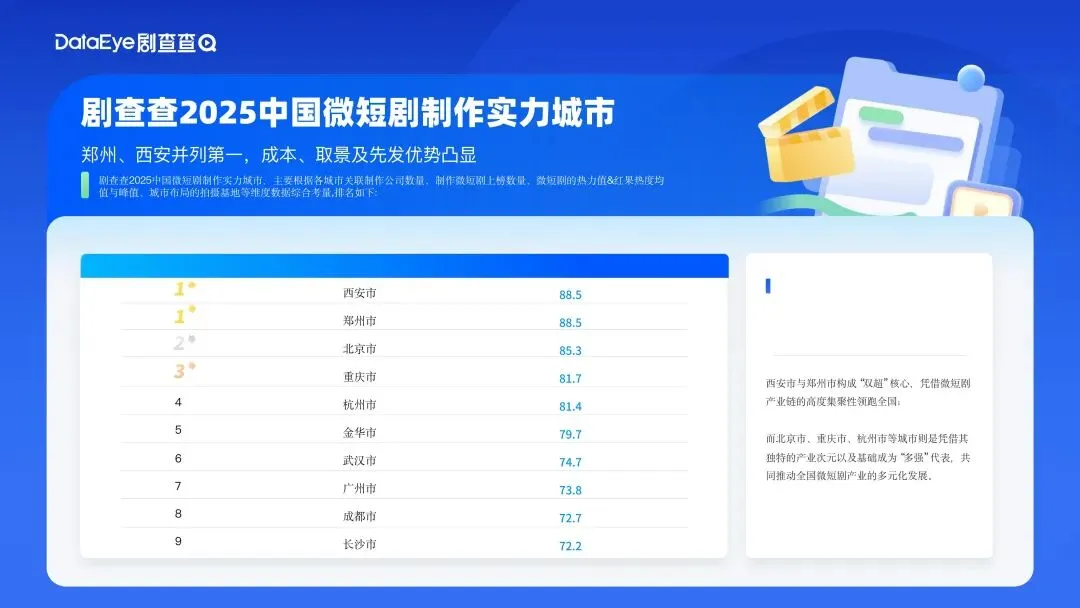This screenshot has height=608, width=1080.
Task: Click the score 72.2 for 长沙市
Action: [x=570, y=546]
